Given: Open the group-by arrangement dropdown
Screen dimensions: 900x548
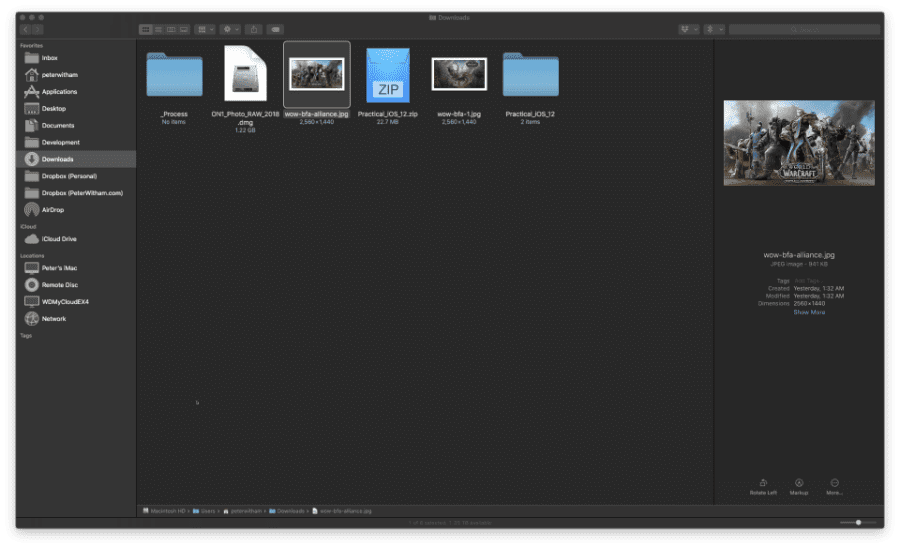Looking at the screenshot, I should pyautogui.click(x=205, y=29).
